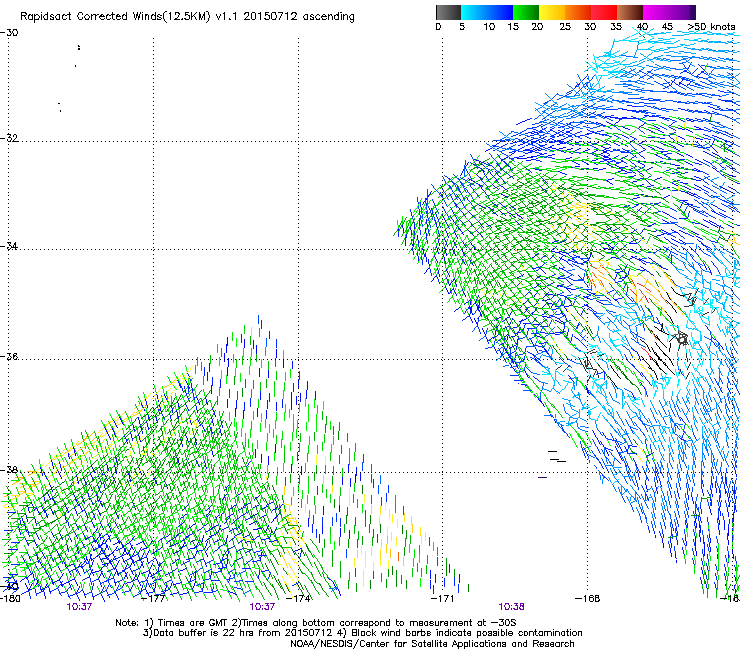Select the '-36' latitude axis label
The height and width of the screenshot is (650, 740).
[x=9, y=356]
